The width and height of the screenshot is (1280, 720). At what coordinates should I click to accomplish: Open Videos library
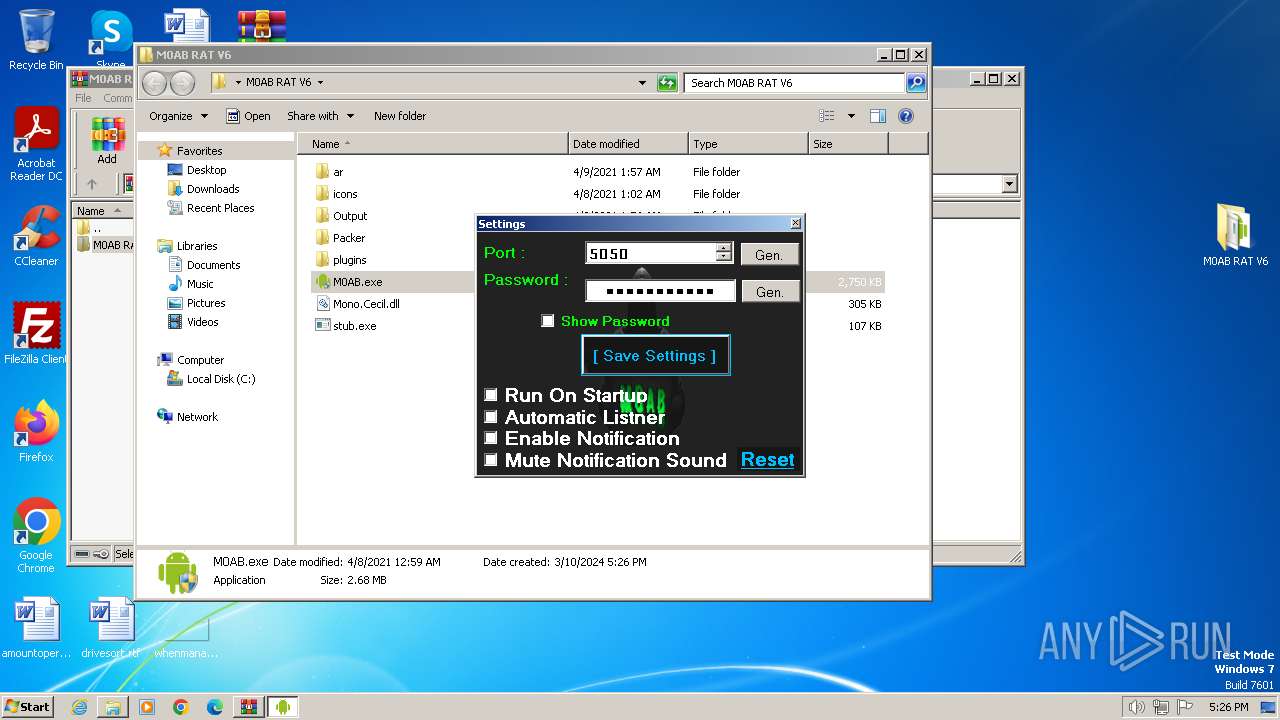pyautogui.click(x=202, y=322)
